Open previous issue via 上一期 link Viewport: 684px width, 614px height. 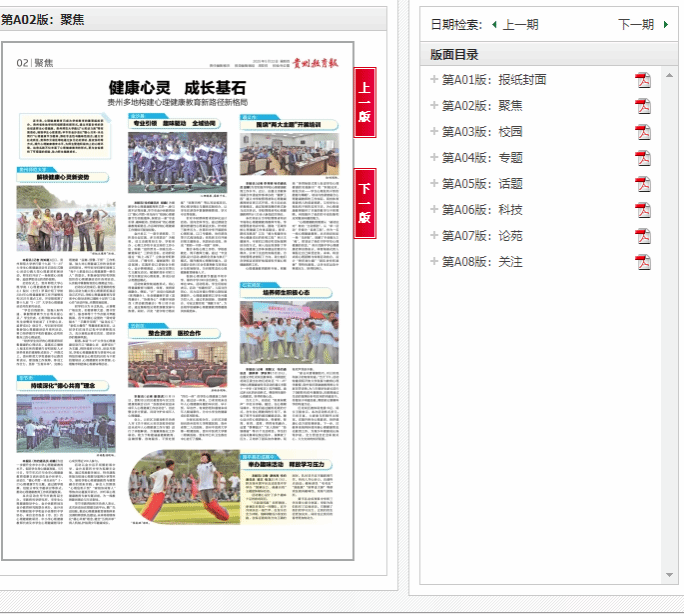(520, 24)
